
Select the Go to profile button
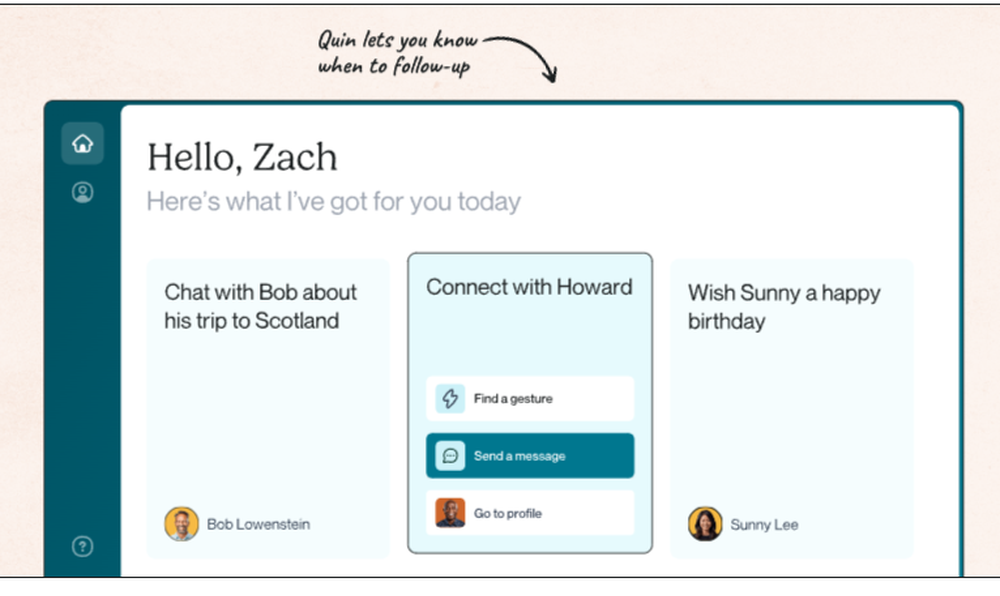pyautogui.click(x=530, y=513)
